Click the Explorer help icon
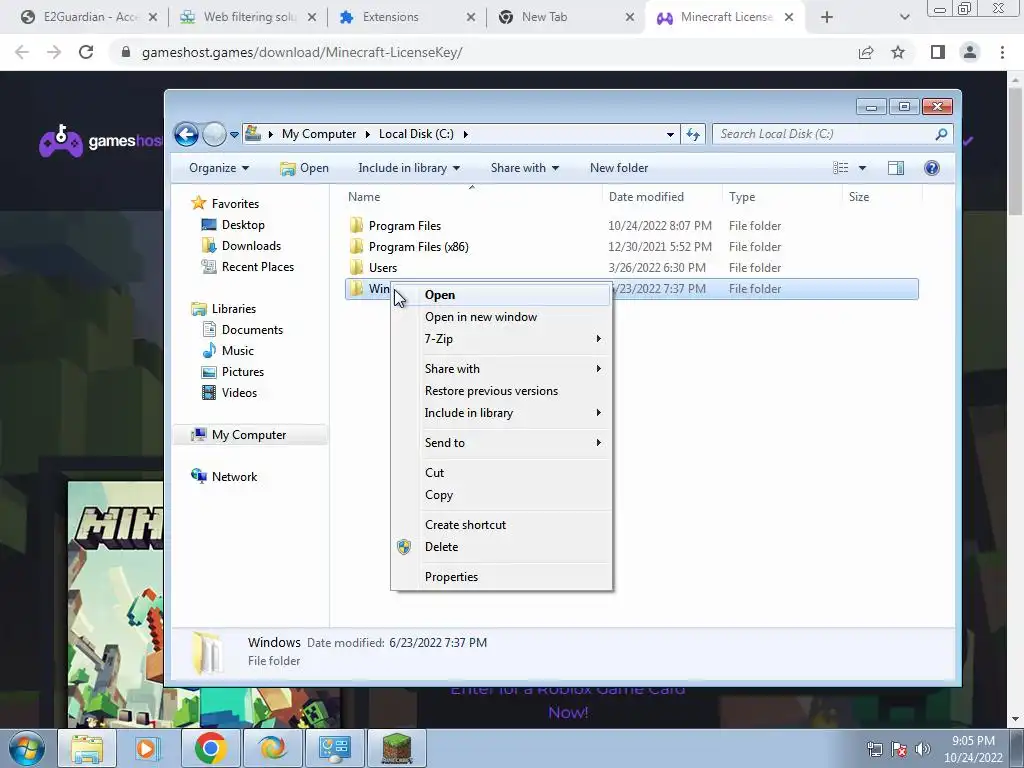The image size is (1024, 768). (x=932, y=168)
